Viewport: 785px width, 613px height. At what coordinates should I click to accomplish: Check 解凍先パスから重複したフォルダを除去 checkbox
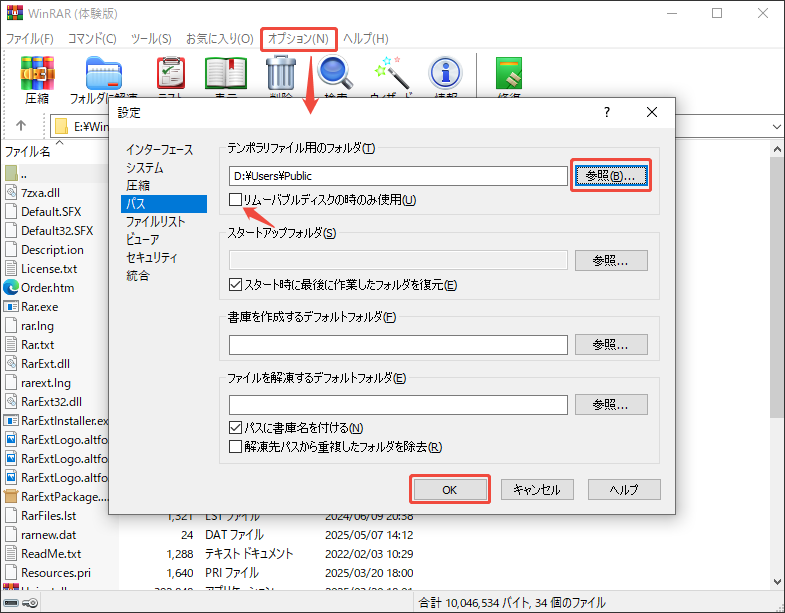(235, 447)
